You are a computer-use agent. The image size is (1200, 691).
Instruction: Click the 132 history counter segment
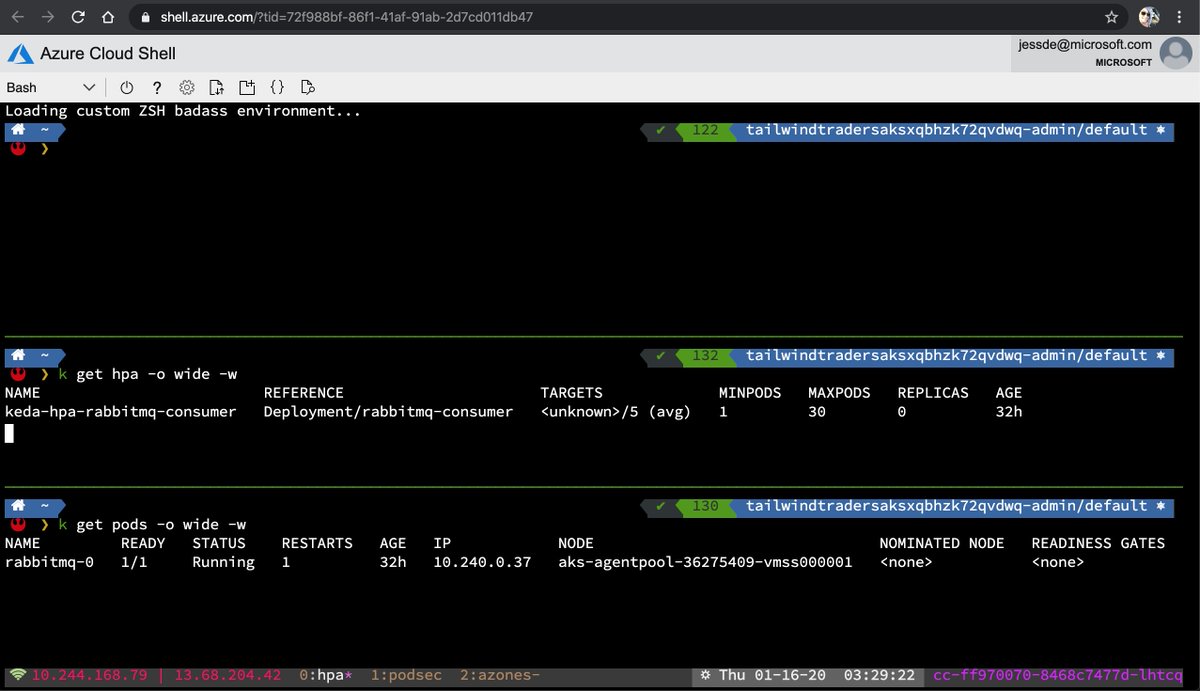click(705, 355)
